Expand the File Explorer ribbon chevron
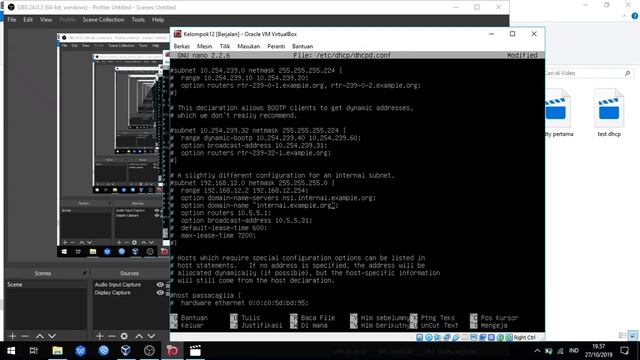Viewport: 640px width, 360px height. [x=624, y=16]
